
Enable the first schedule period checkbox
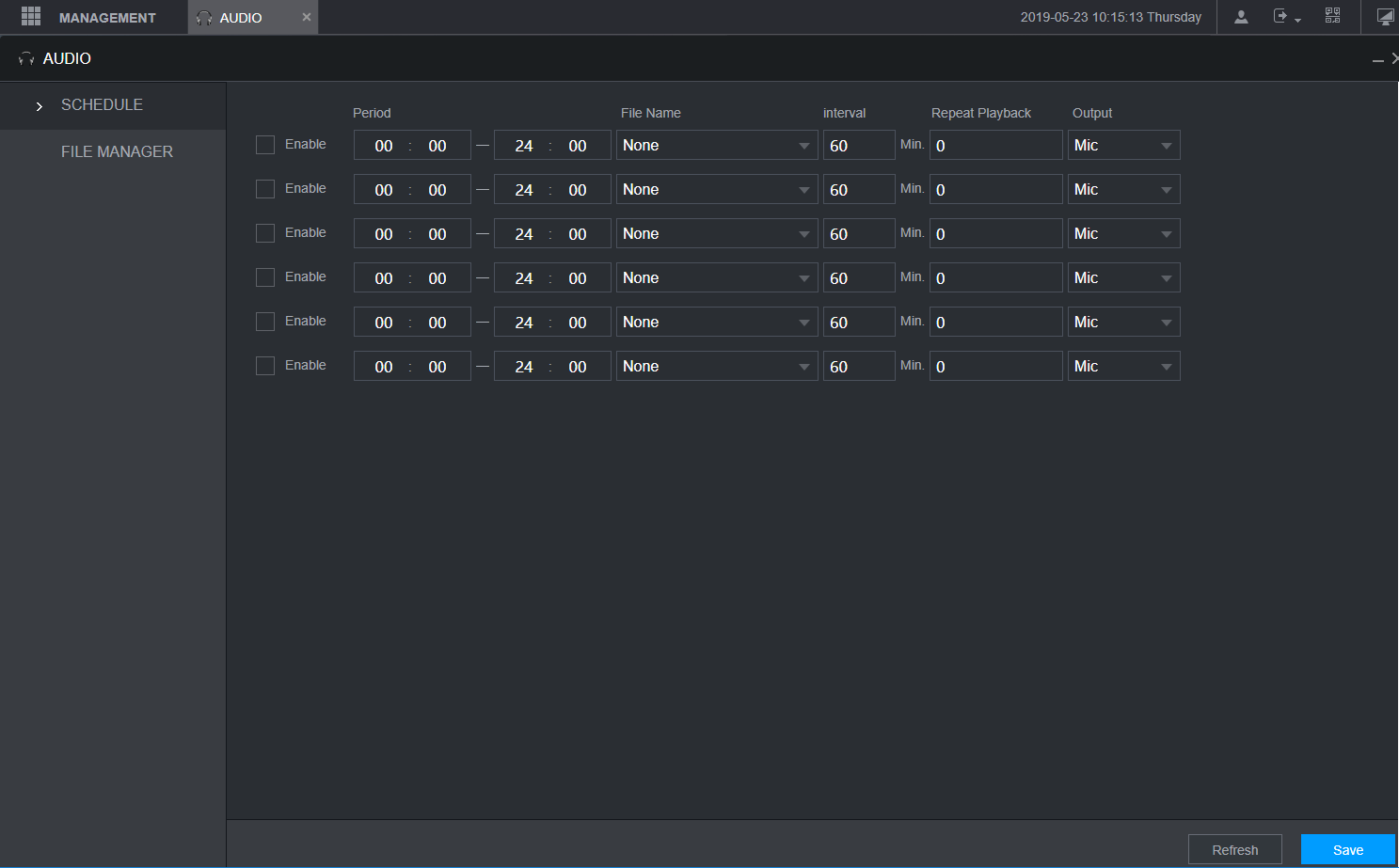[265, 145]
